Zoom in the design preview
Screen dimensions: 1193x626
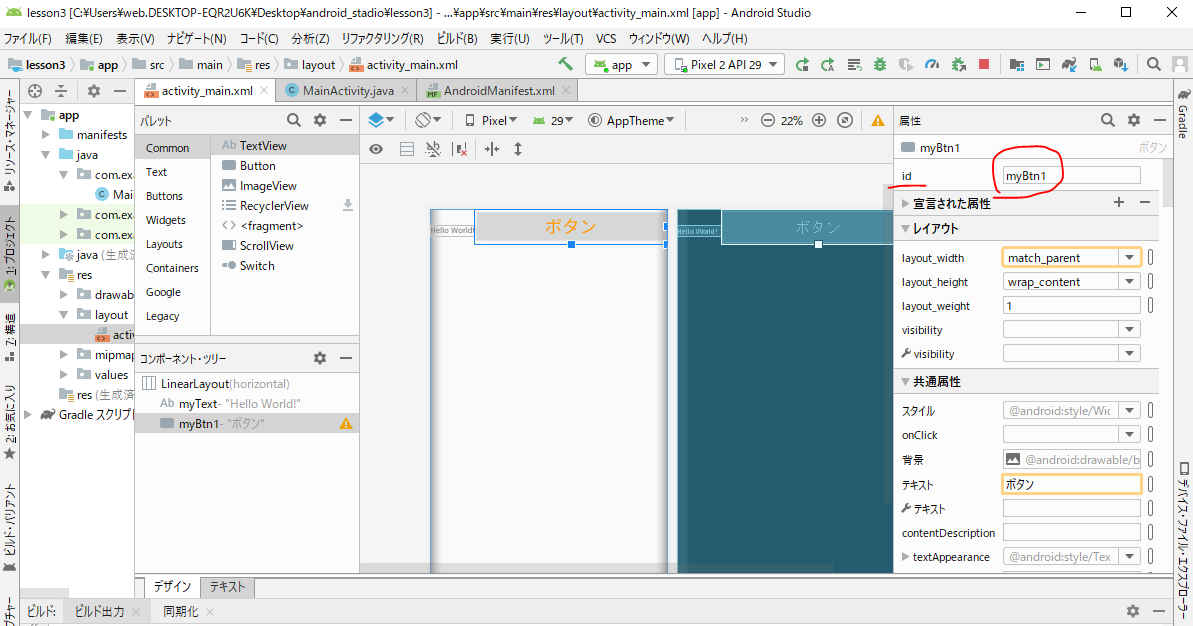pos(819,120)
